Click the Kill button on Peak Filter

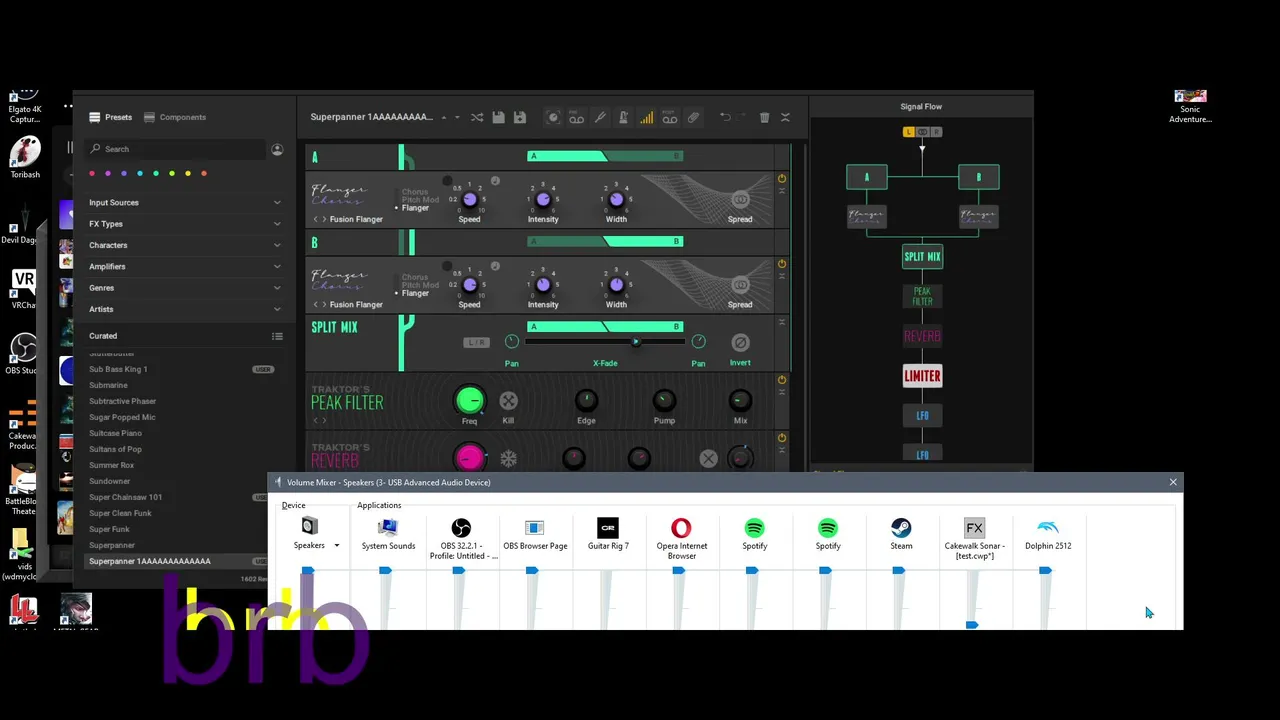point(508,401)
